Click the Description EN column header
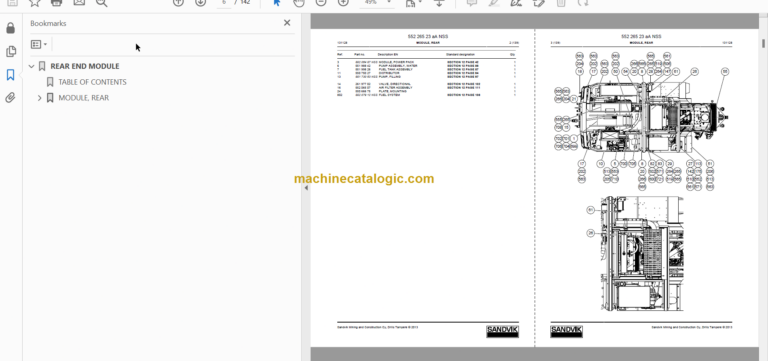Viewport: 768px width, 361px height. click(x=387, y=54)
